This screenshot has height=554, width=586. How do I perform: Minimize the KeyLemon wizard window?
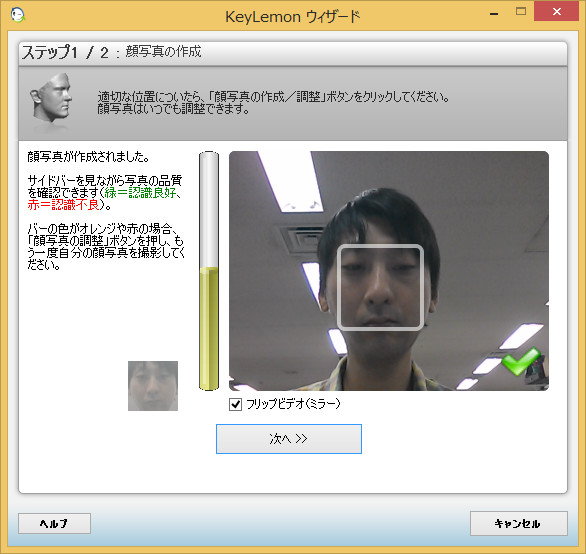494,14
